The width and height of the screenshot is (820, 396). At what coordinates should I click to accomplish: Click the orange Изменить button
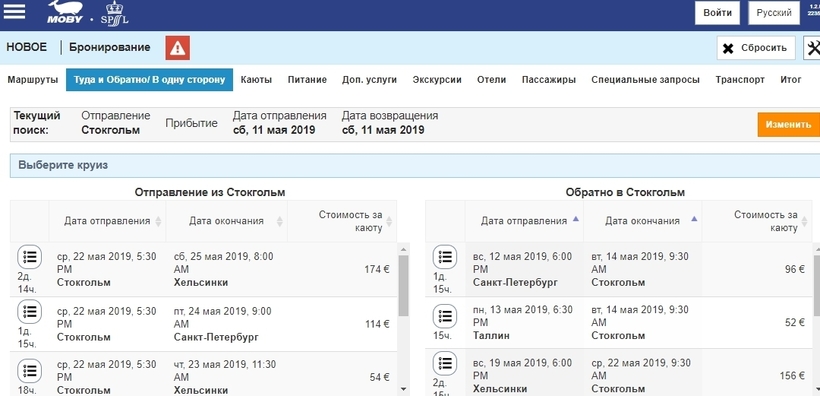789,125
